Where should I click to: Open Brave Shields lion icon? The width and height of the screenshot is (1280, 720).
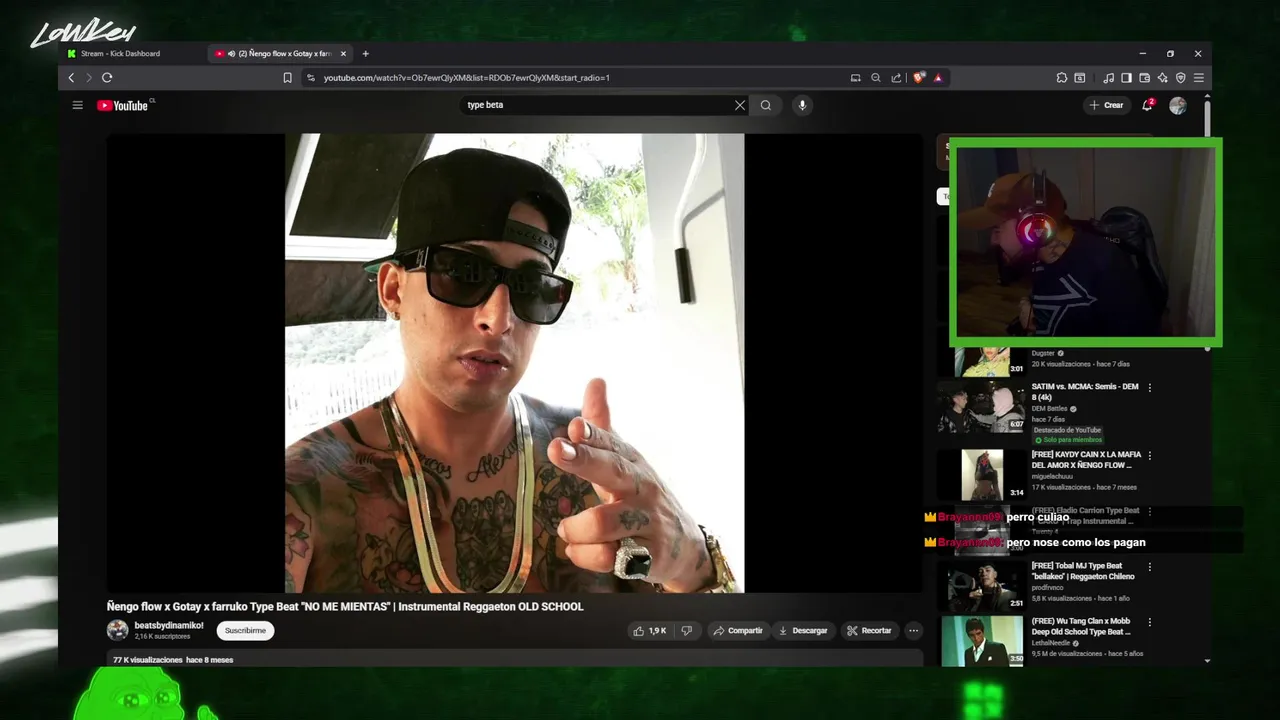click(x=919, y=78)
